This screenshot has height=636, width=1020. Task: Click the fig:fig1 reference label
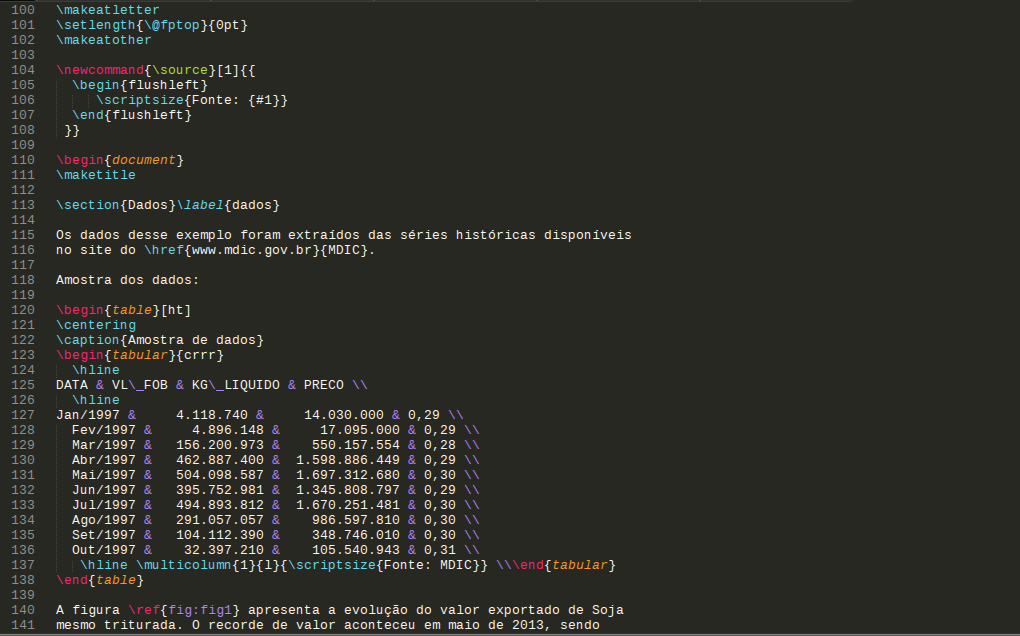pos(200,610)
